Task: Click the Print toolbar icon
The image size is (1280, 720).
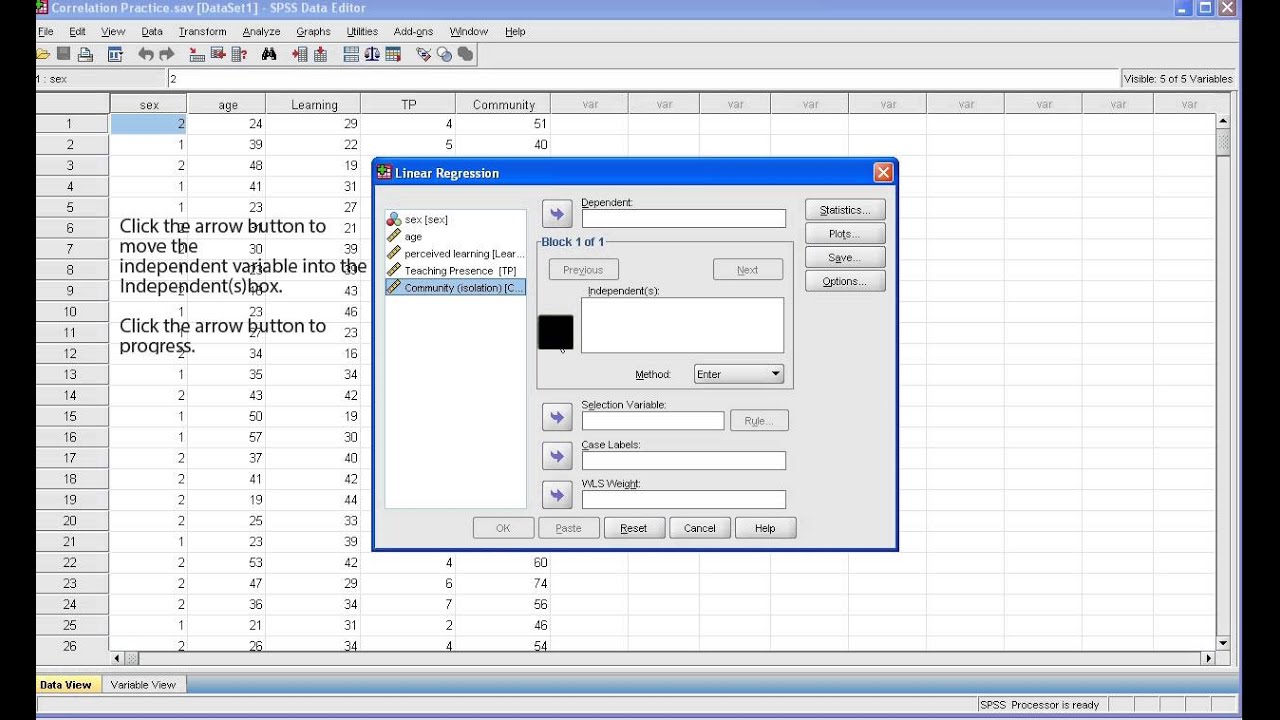Action: point(85,54)
